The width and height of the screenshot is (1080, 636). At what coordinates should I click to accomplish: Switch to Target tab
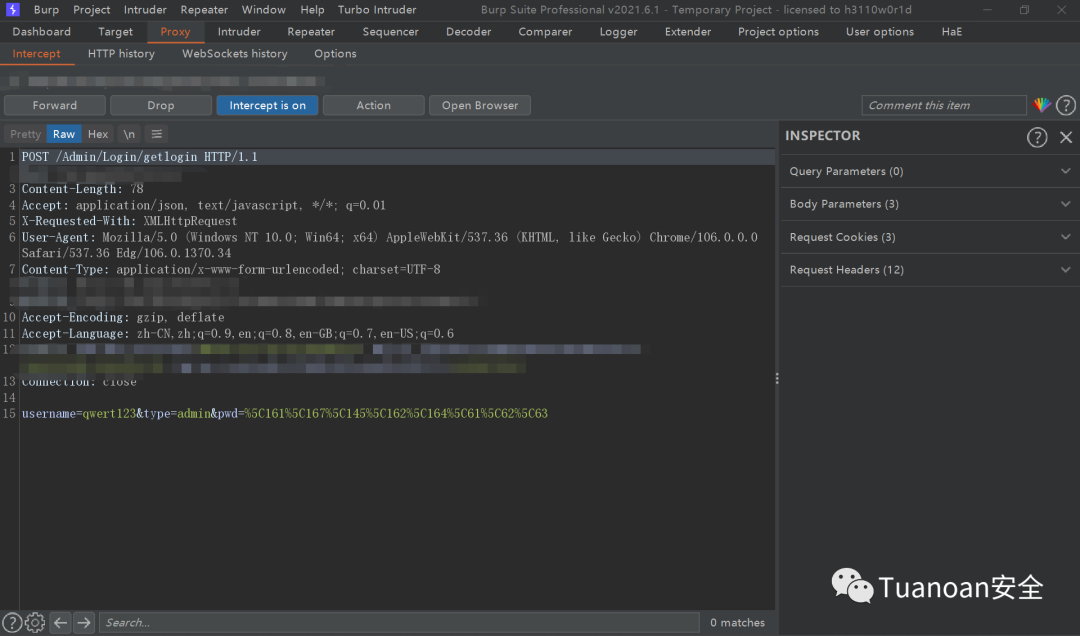[x=115, y=32]
